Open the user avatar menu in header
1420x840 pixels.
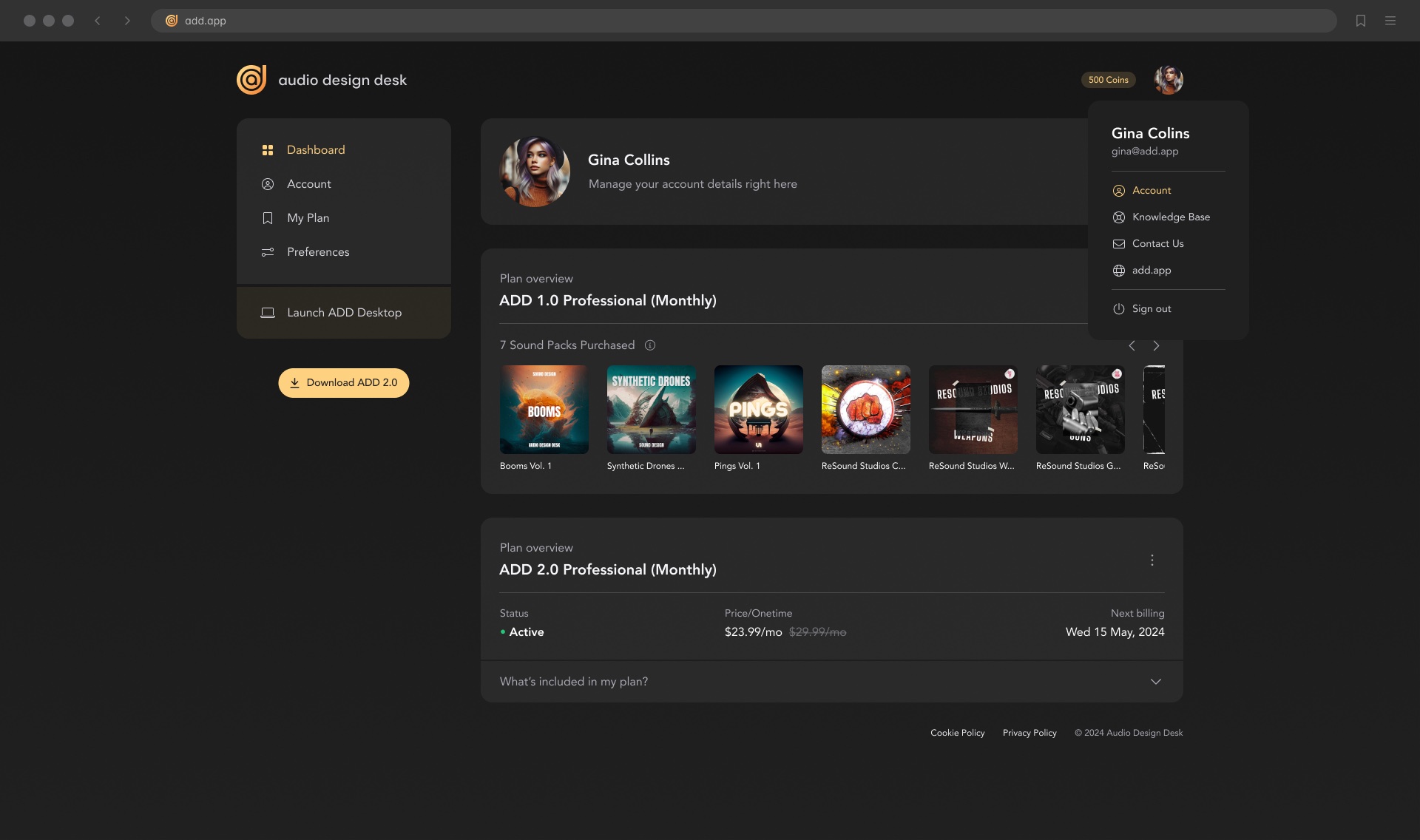coord(1168,80)
